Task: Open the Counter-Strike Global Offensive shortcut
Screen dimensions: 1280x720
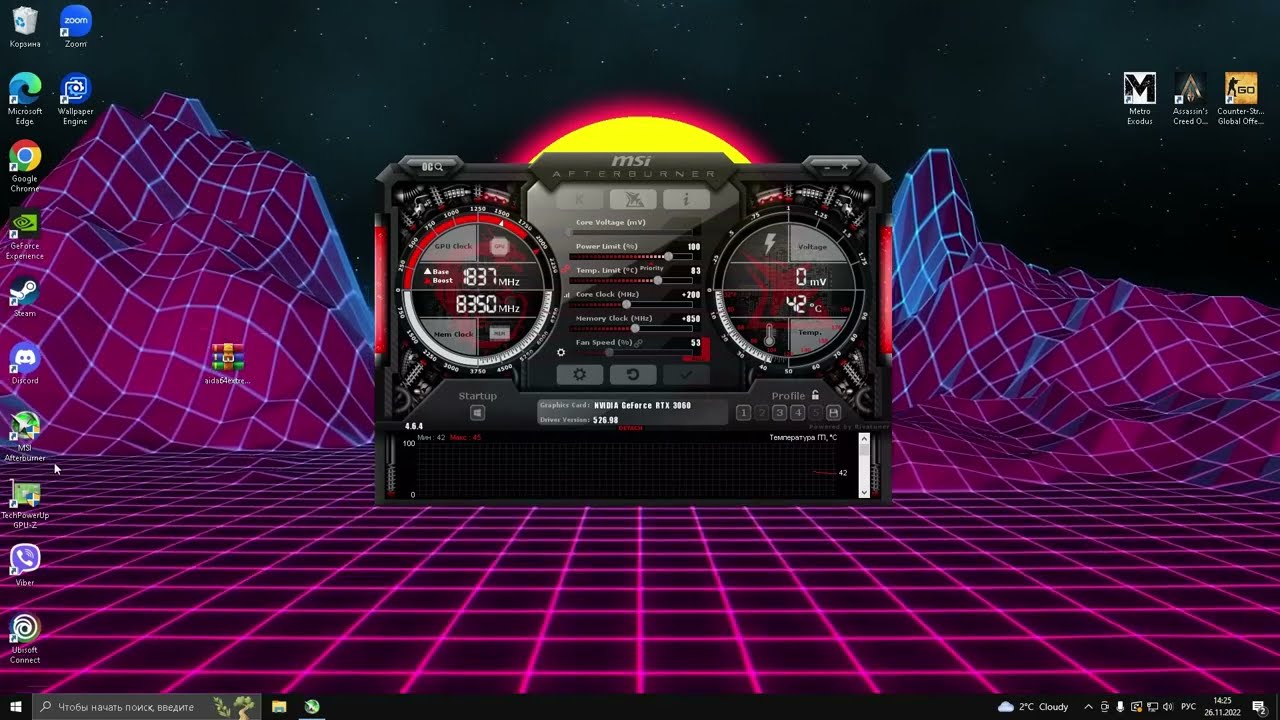Action: [1241, 98]
